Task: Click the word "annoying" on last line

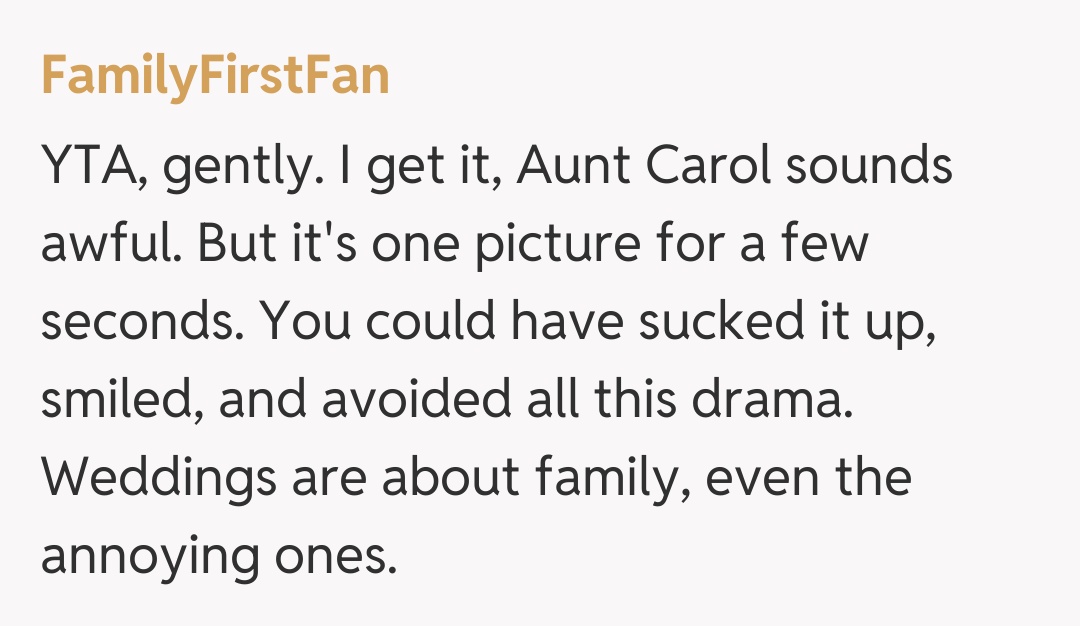Action: 148,555
